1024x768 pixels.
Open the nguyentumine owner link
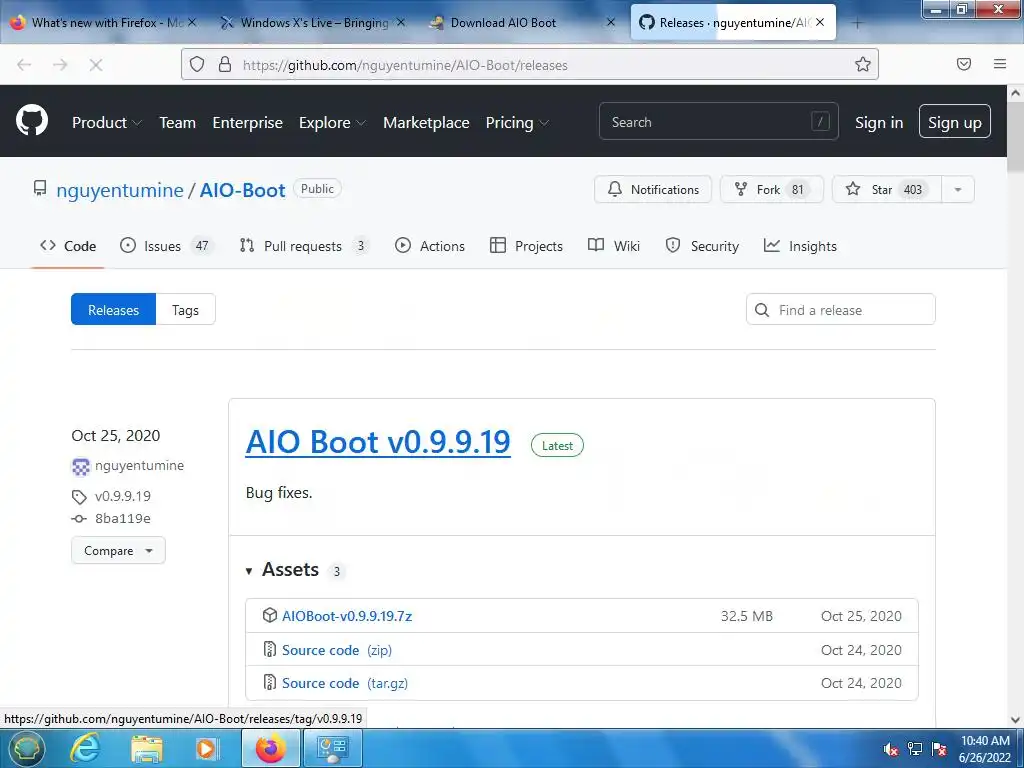[x=120, y=190]
